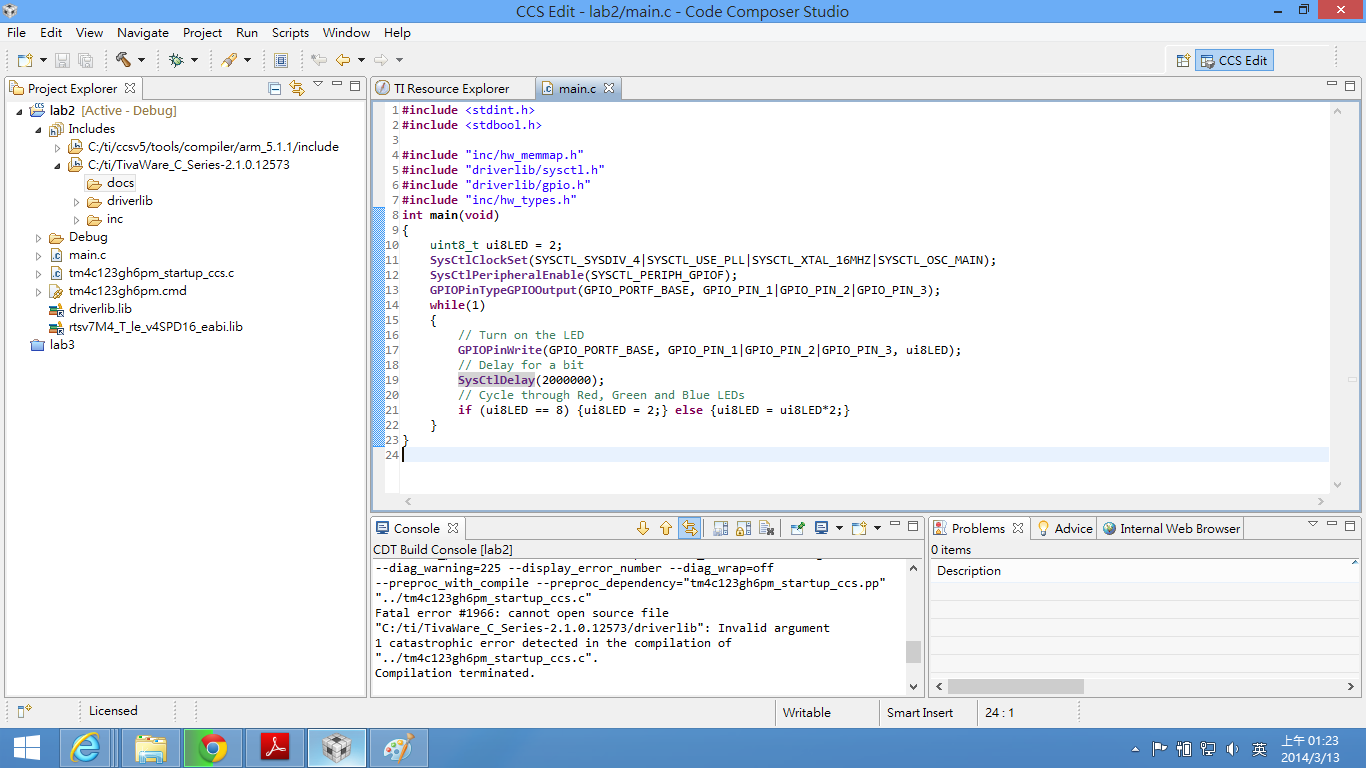Open the Back history dropdown arrow
The width and height of the screenshot is (1366, 768).
coord(361,60)
